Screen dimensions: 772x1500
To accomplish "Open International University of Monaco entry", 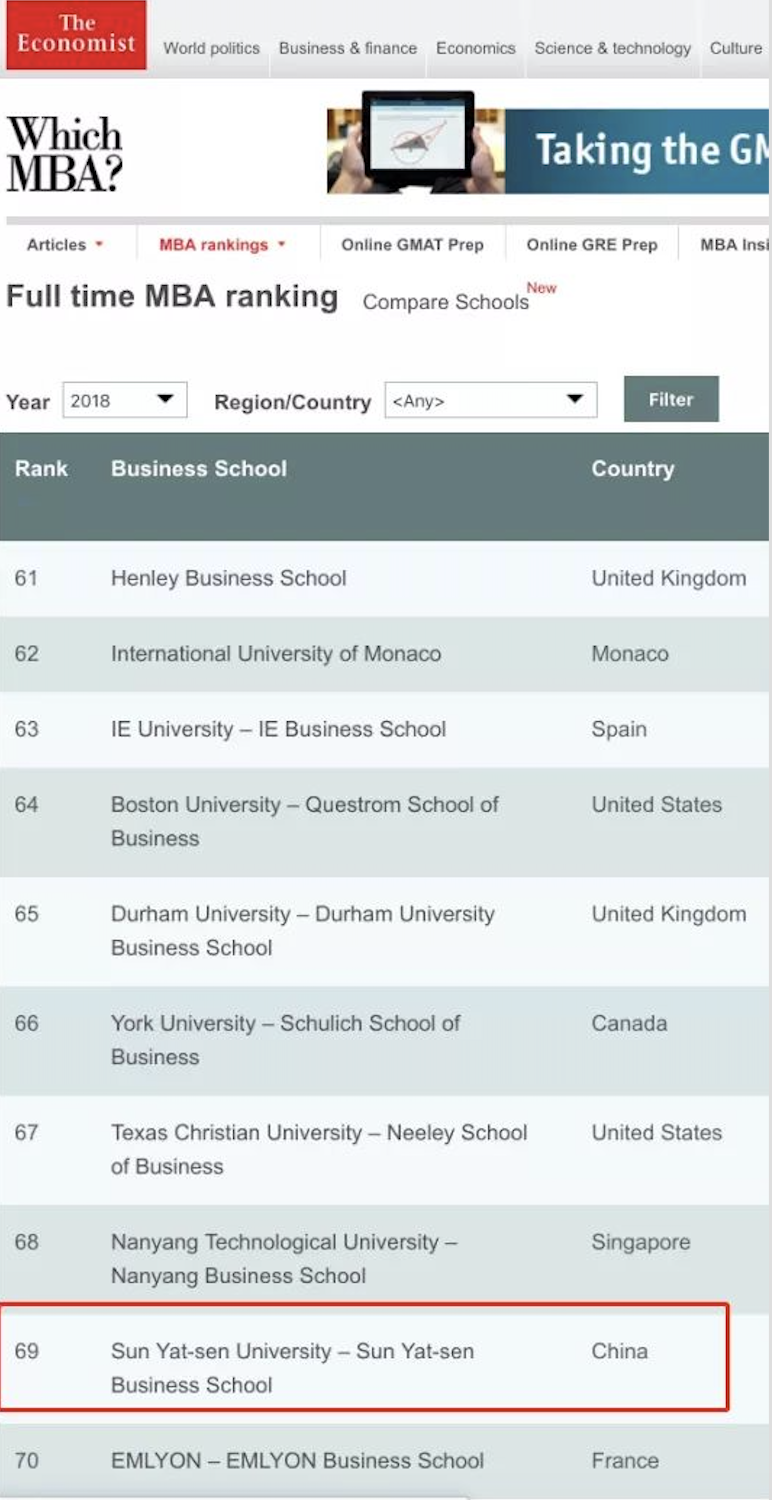I will [x=275, y=654].
